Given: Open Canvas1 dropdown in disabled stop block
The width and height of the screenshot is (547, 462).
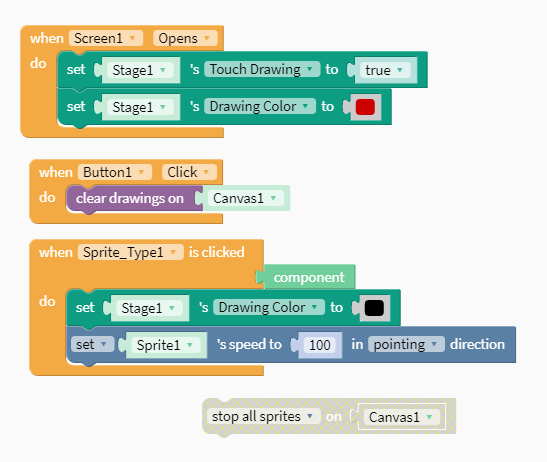Looking at the screenshot, I should pos(402,417).
